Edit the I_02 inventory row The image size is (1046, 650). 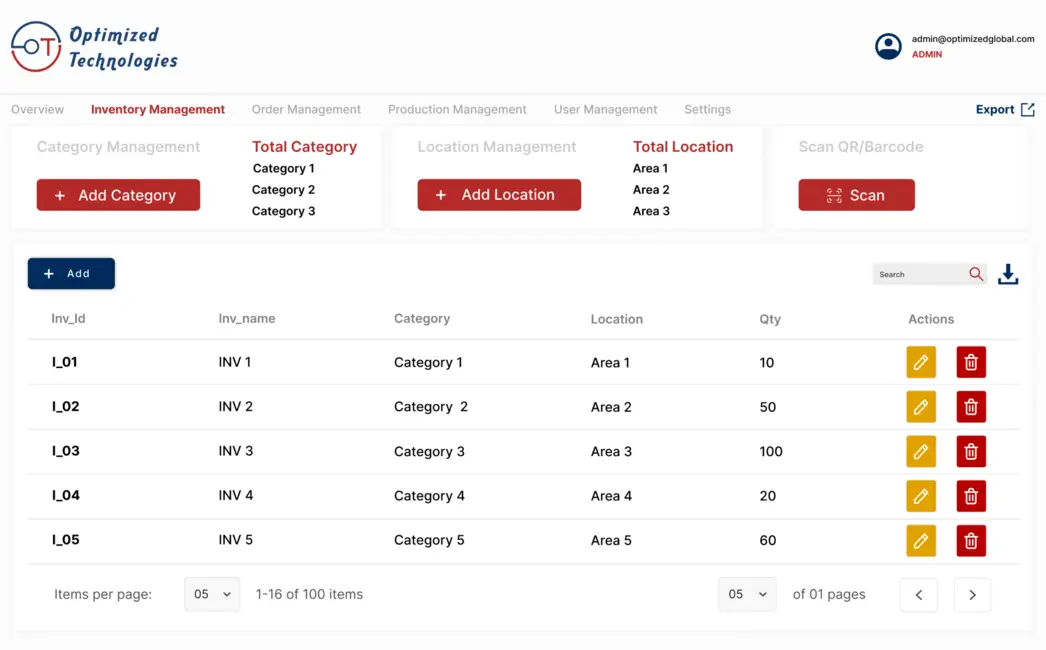point(921,407)
